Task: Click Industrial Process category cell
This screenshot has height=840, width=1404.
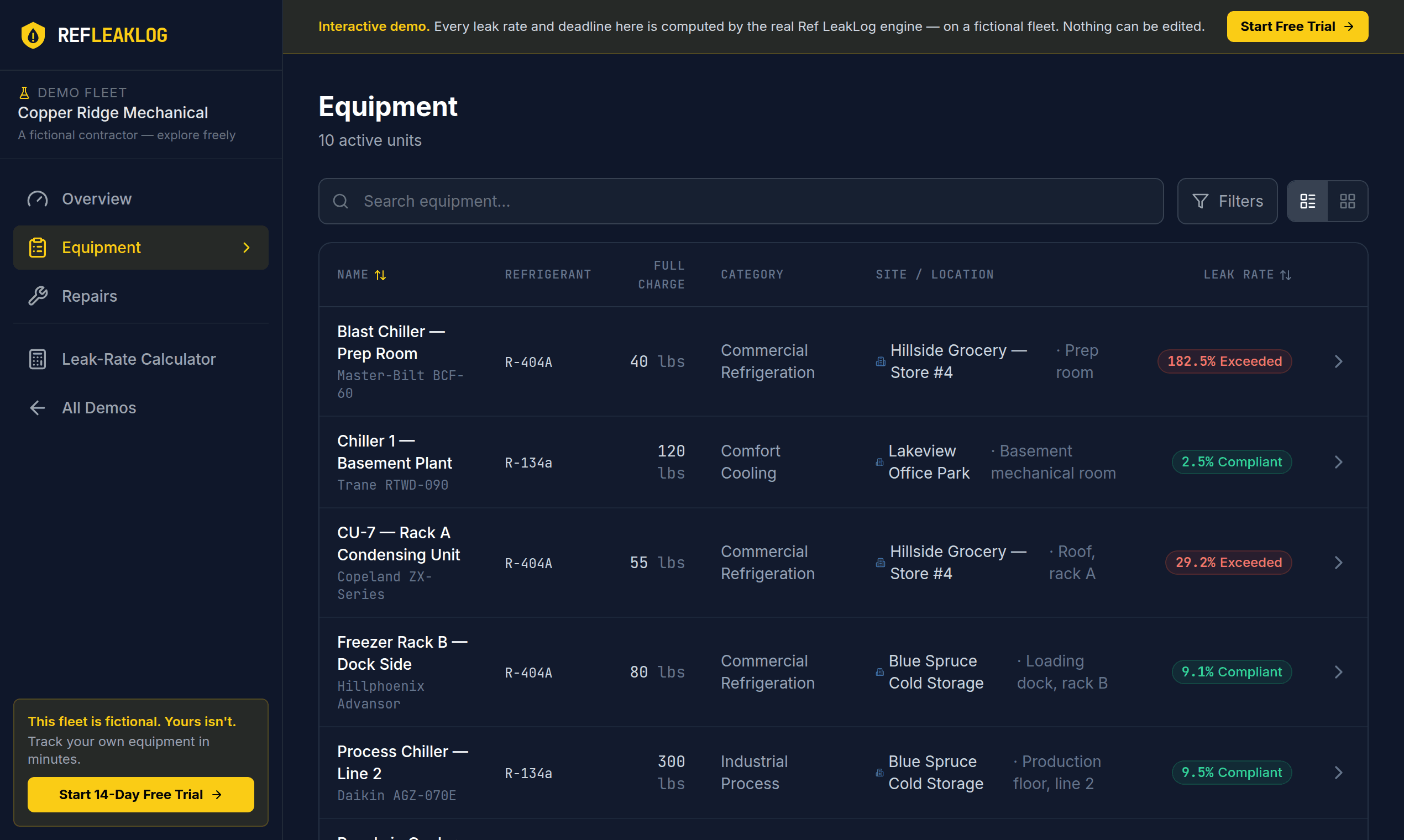Action: pos(754,773)
